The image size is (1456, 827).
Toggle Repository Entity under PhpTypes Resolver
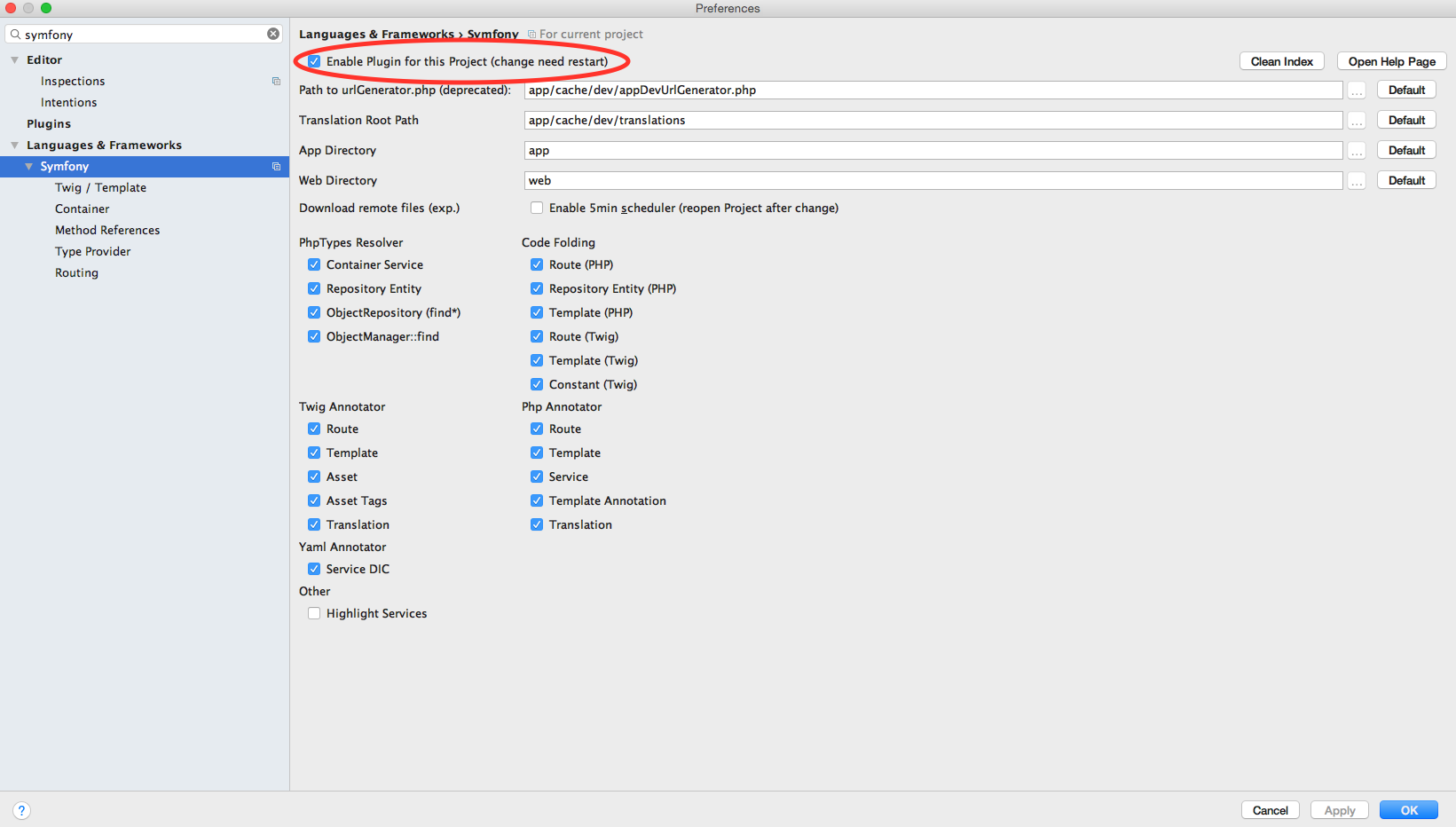(314, 288)
